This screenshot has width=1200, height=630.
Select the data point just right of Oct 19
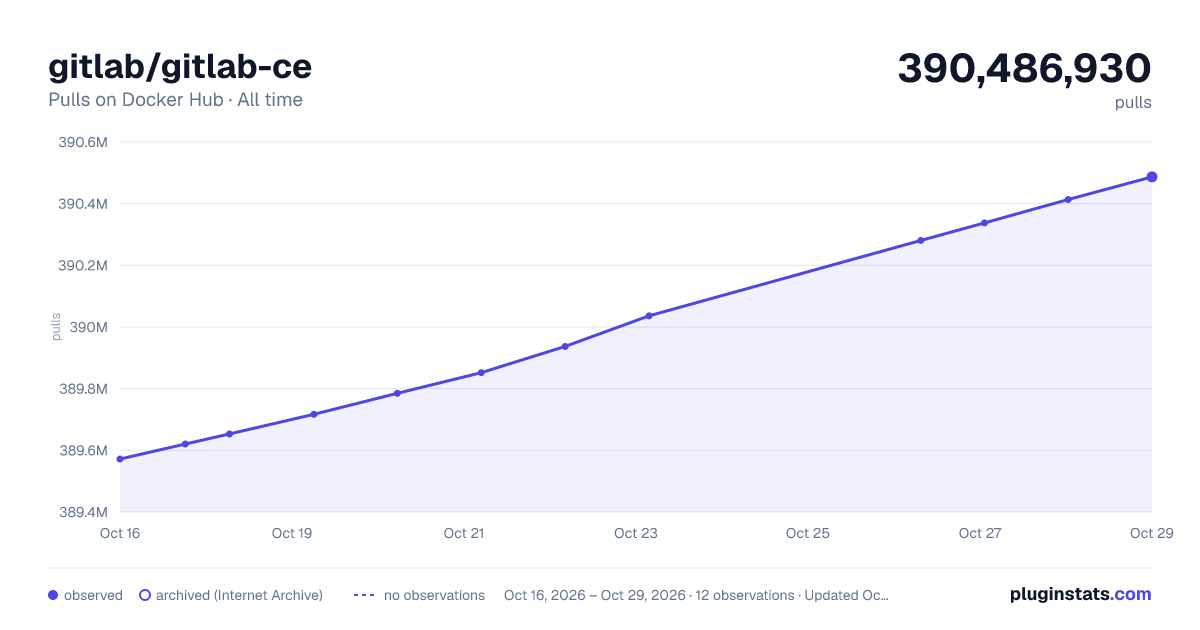tap(314, 414)
